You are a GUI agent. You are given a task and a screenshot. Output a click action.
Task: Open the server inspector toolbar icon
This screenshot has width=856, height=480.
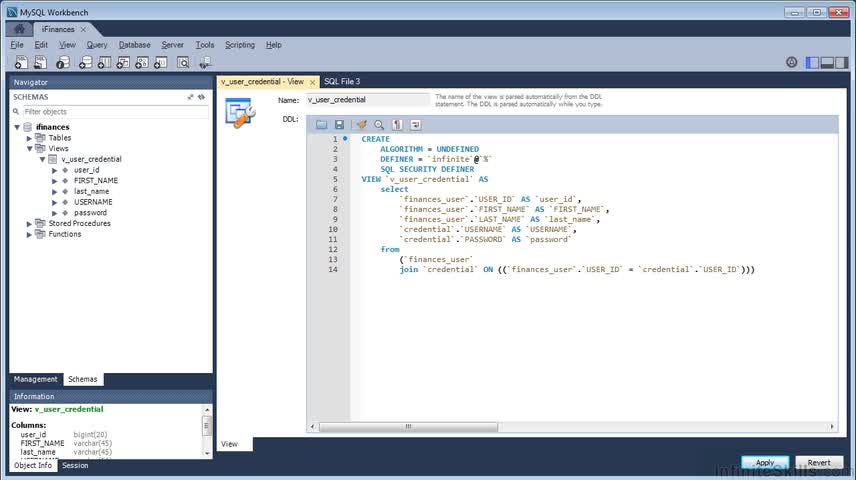(63, 63)
